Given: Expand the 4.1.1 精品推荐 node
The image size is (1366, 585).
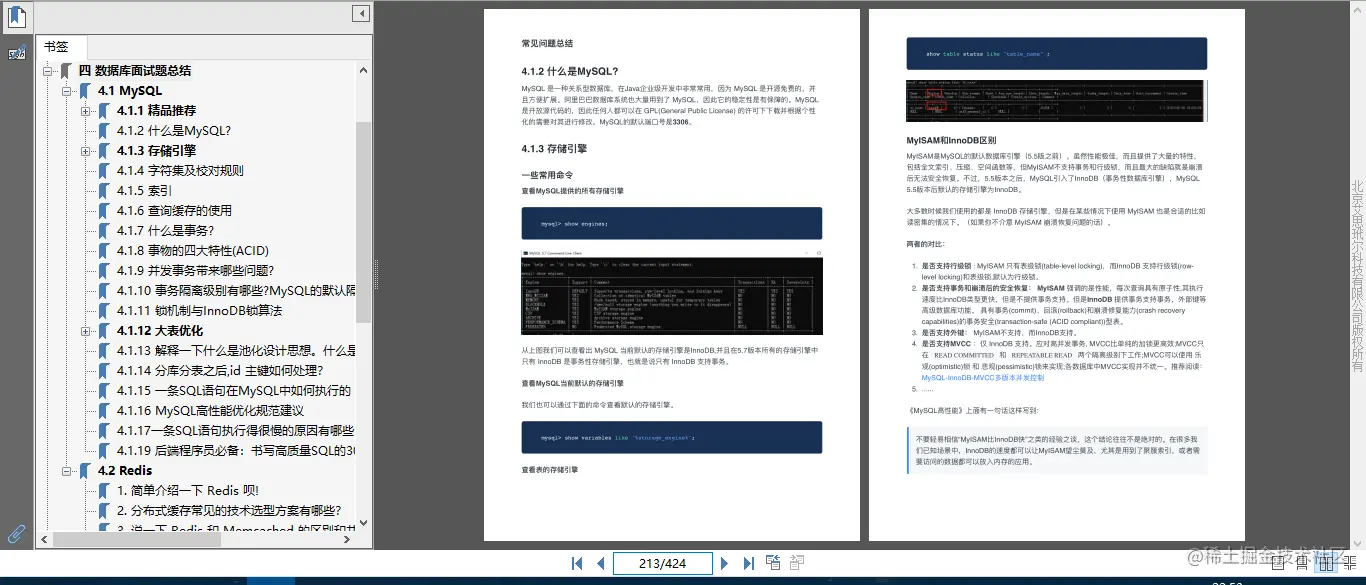Looking at the screenshot, I should pyautogui.click(x=86, y=111).
